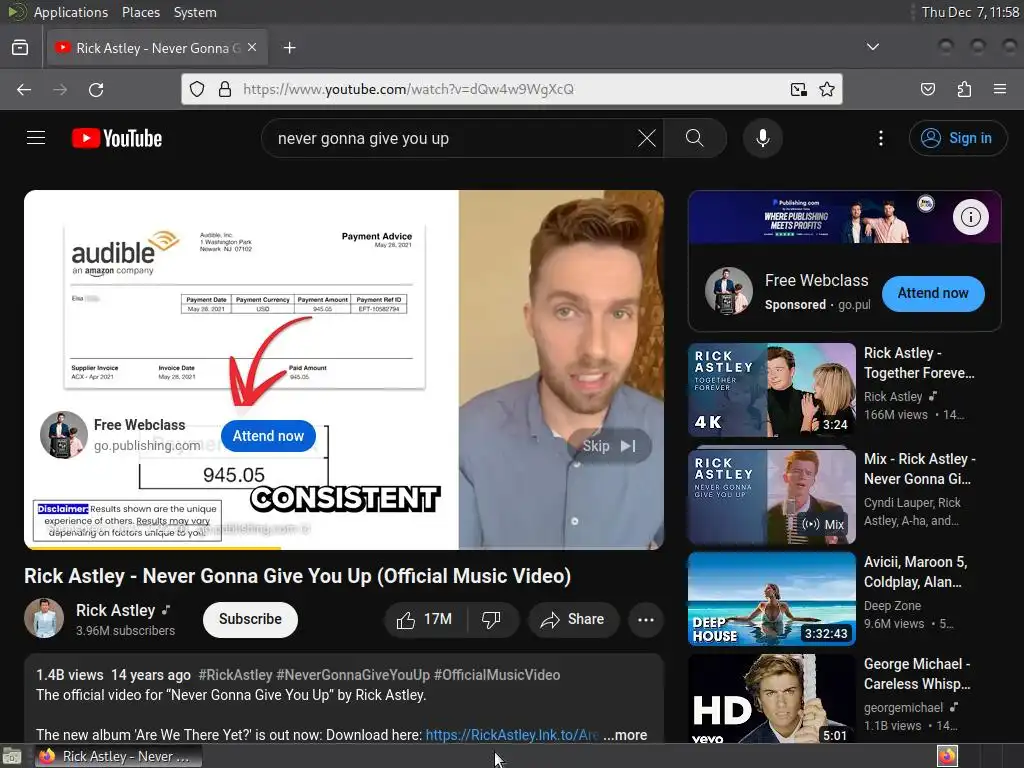The width and height of the screenshot is (1024, 768).
Task: Click the taskbar Firefox window button
Action: click(x=118, y=756)
